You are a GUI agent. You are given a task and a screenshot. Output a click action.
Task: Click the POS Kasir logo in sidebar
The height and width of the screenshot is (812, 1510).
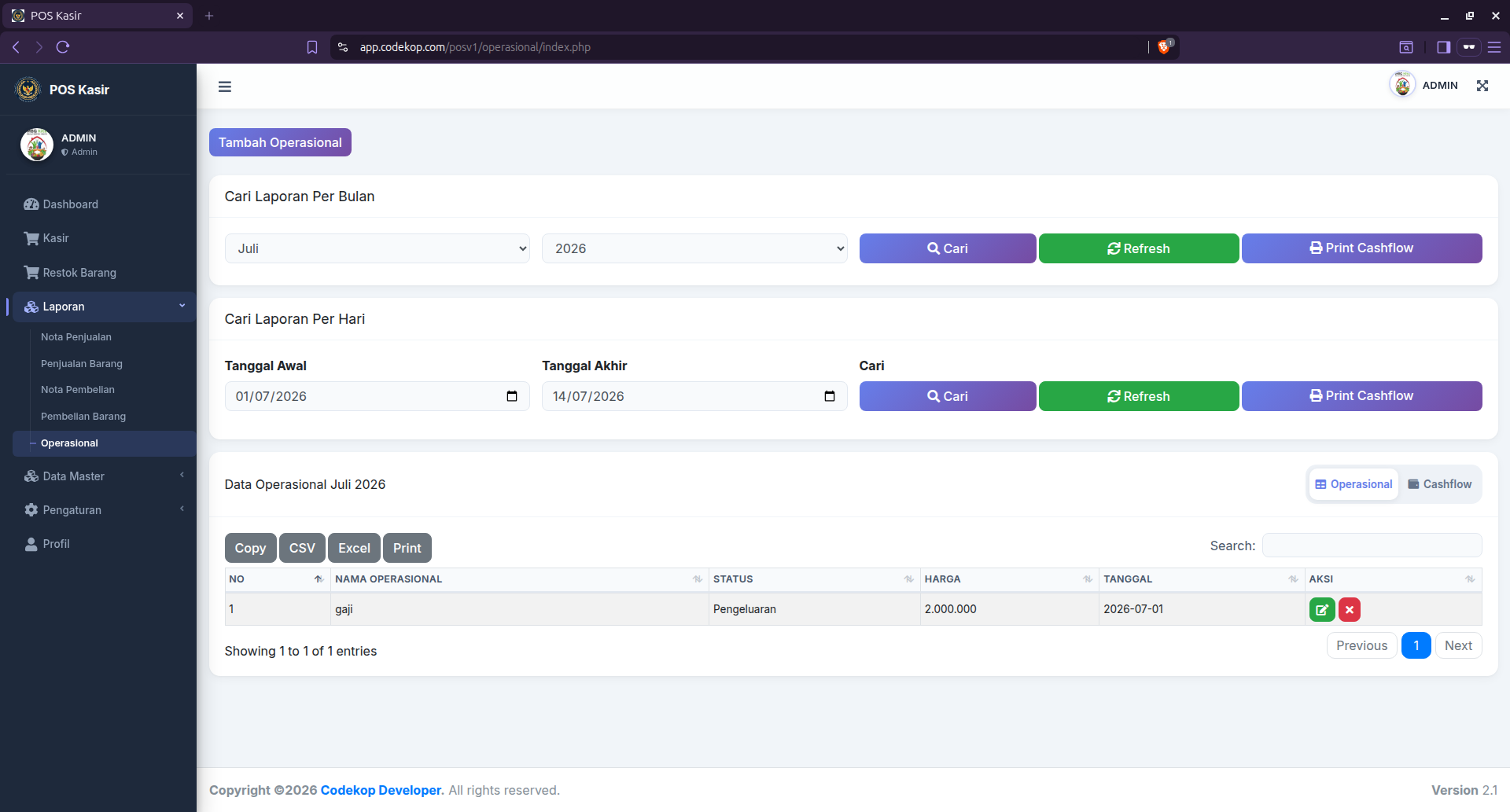pyautogui.click(x=28, y=90)
